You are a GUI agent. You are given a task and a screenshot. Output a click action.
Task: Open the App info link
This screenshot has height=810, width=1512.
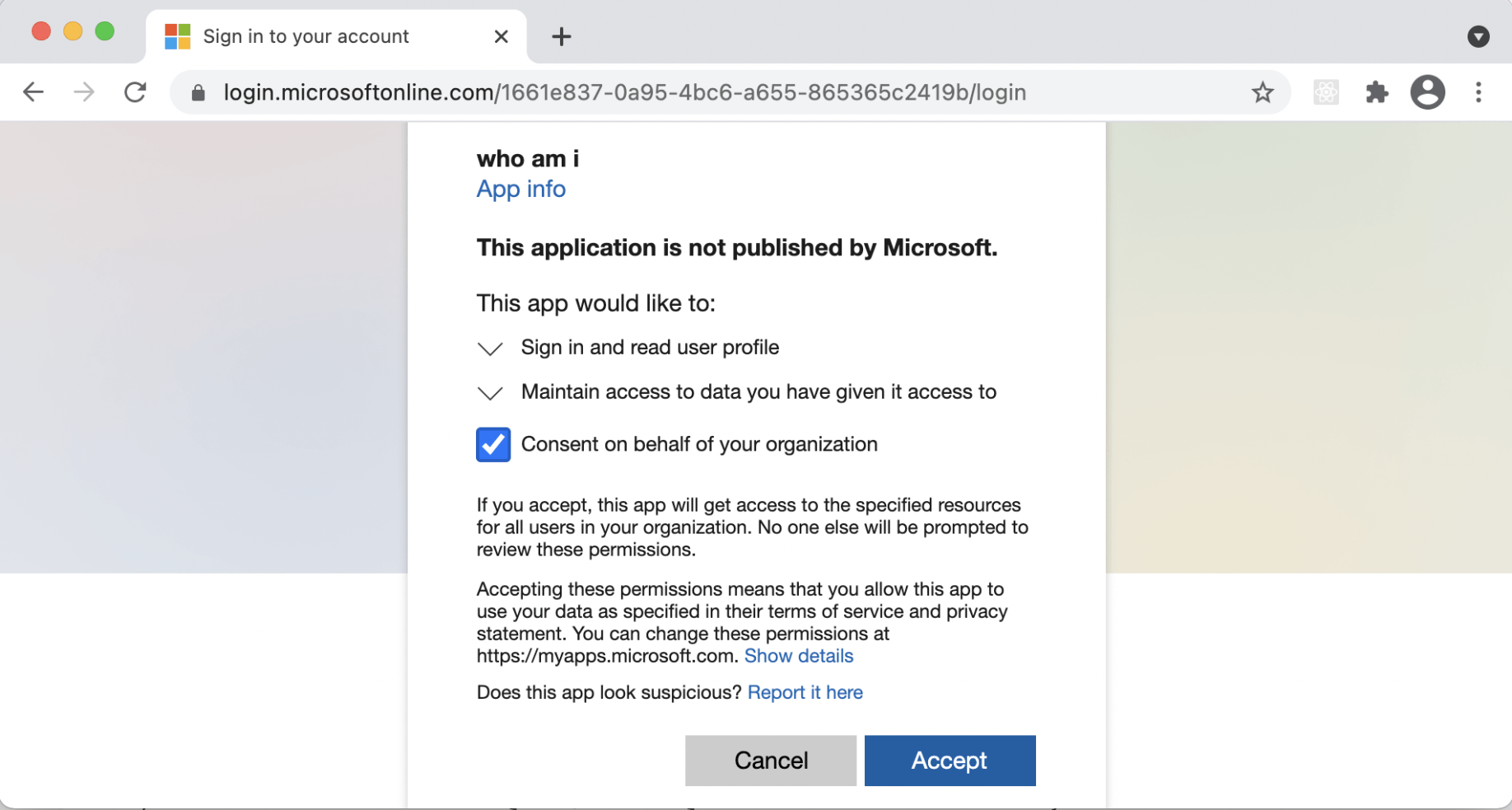click(521, 190)
